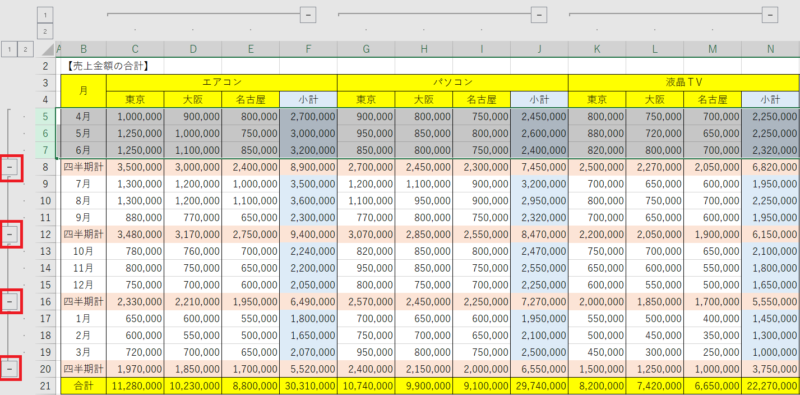Select row 5 header
The image size is (800, 395).
point(46,117)
